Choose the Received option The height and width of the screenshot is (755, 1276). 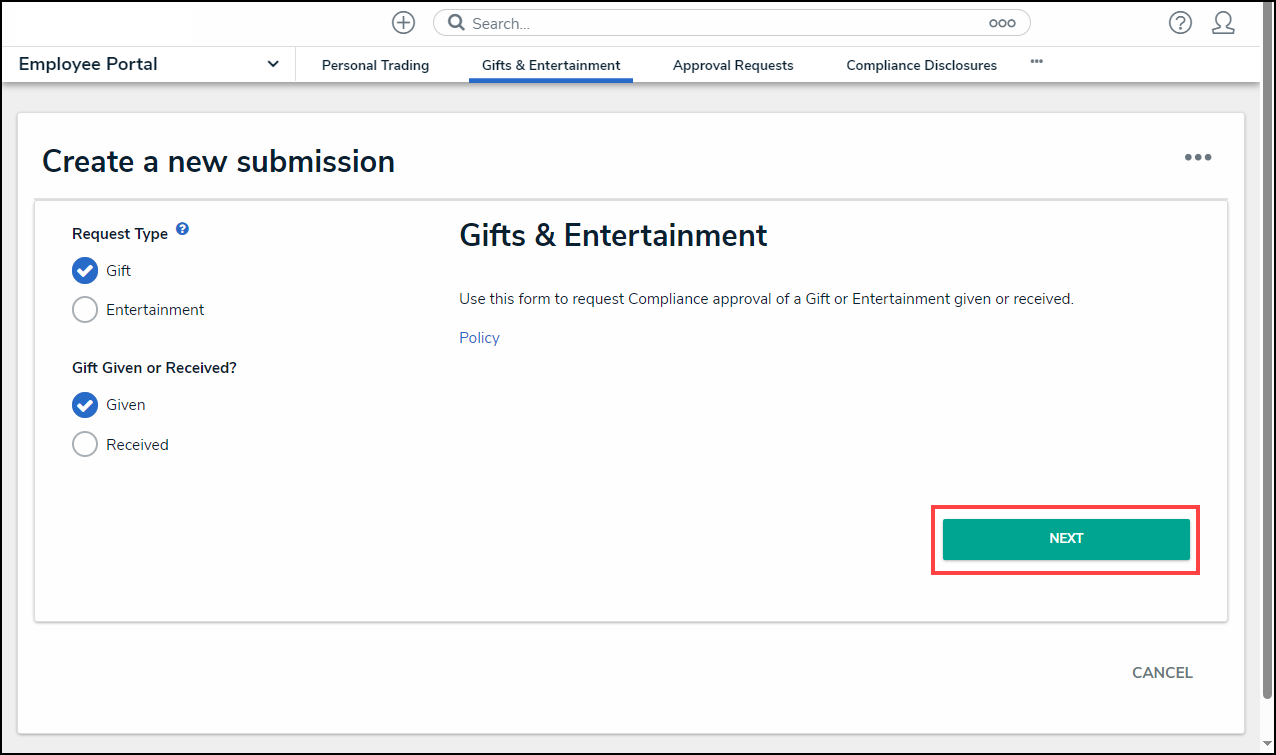85,445
